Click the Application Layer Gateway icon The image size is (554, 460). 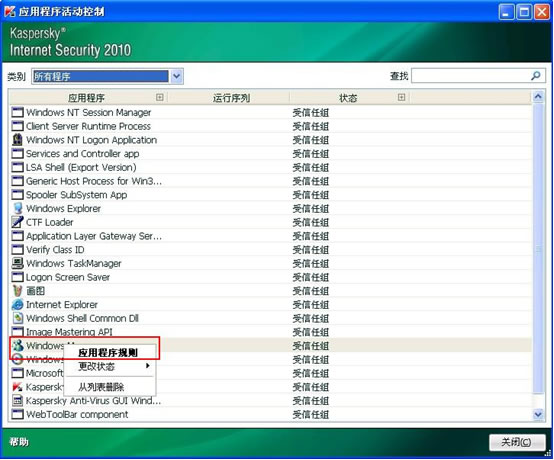(x=17, y=236)
